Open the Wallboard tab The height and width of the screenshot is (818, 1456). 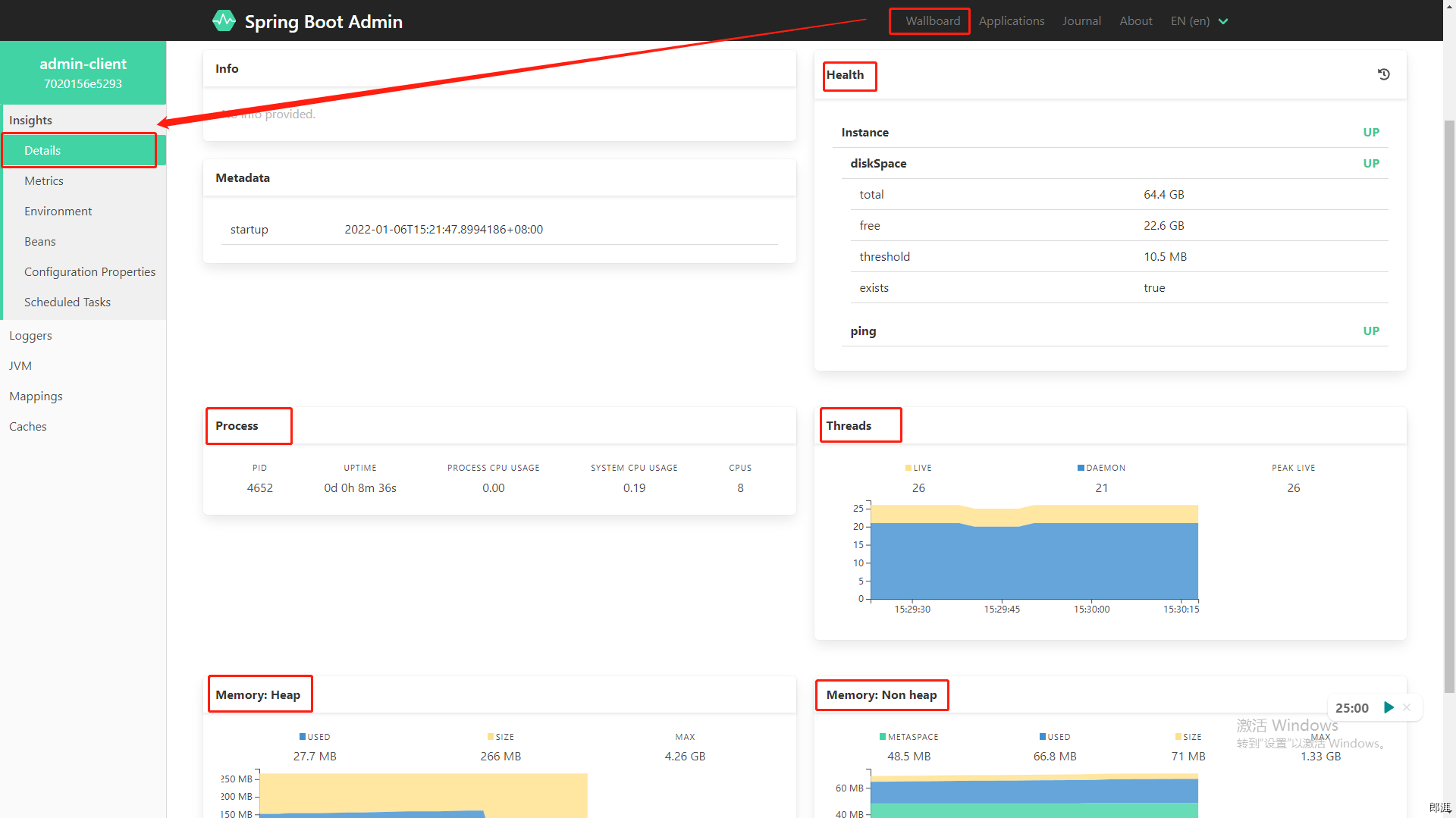click(933, 21)
